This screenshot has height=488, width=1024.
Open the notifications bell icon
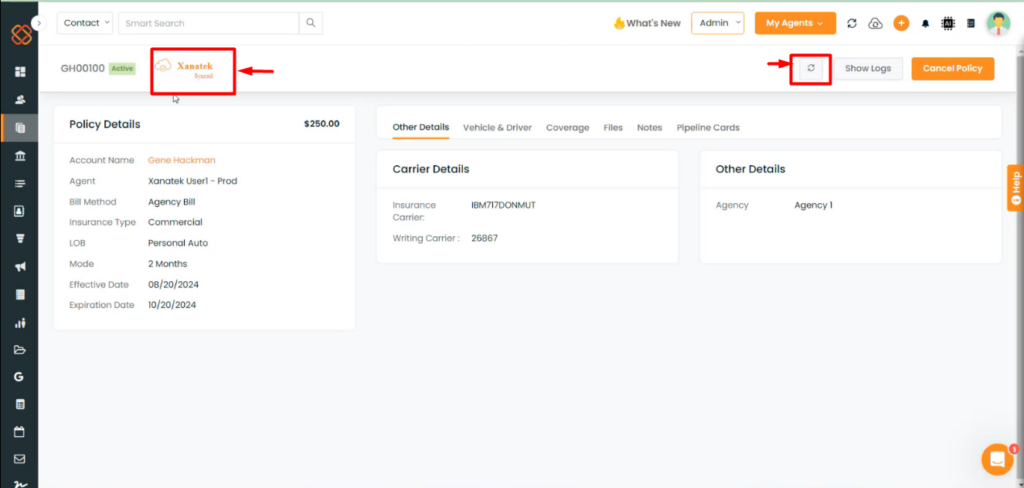(925, 24)
